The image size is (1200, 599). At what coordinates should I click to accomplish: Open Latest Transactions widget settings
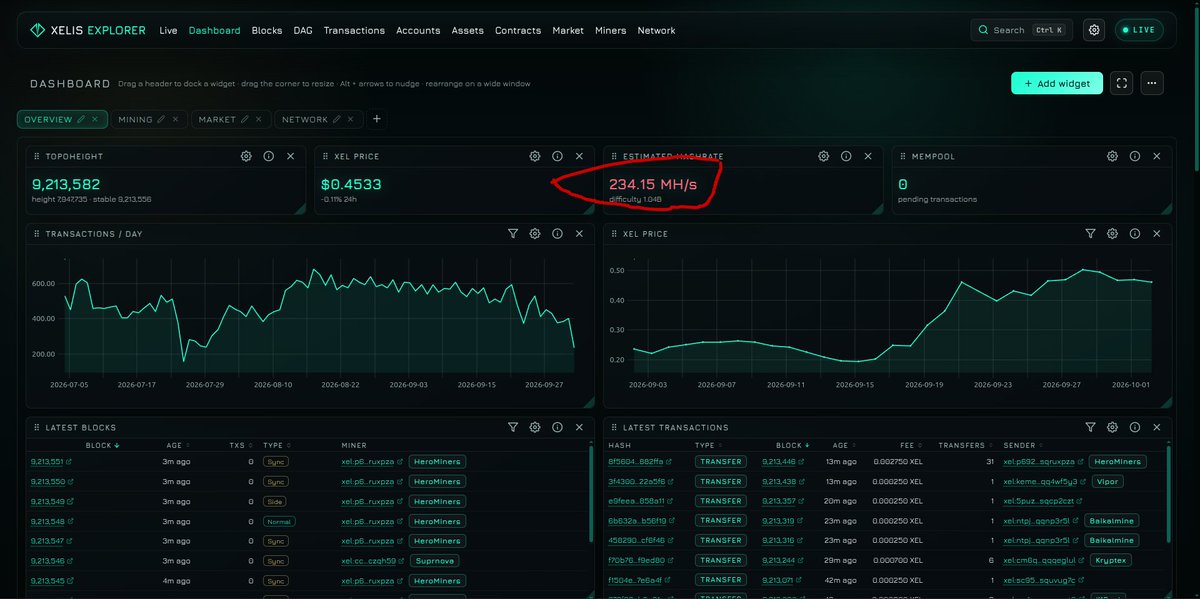[x=1113, y=427]
